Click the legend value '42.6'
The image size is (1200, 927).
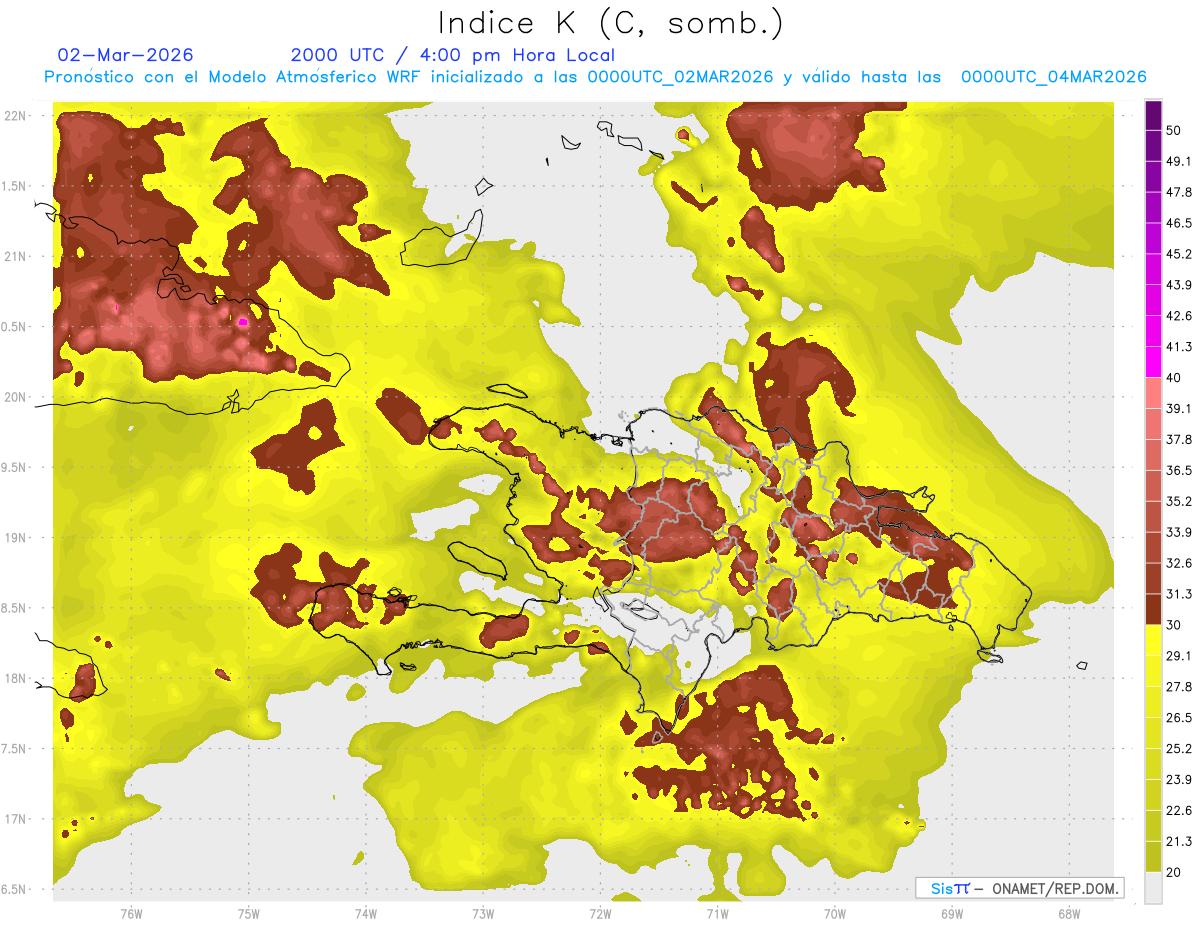(x=1179, y=317)
